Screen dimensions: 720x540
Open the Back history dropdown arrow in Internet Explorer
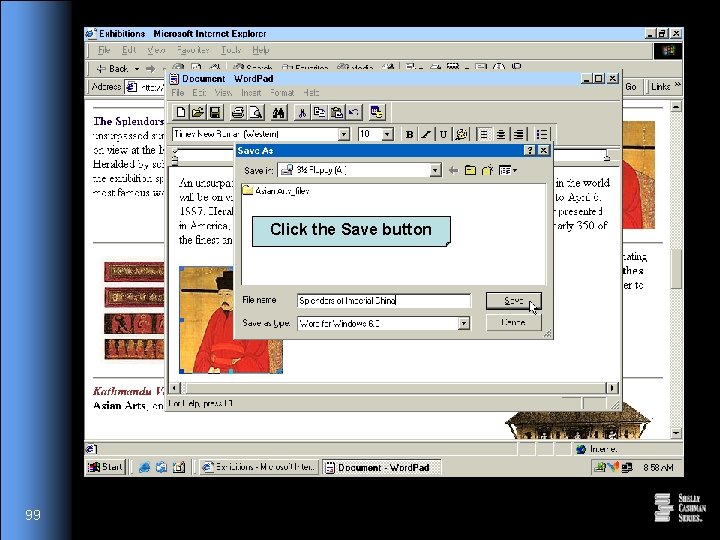(137, 69)
